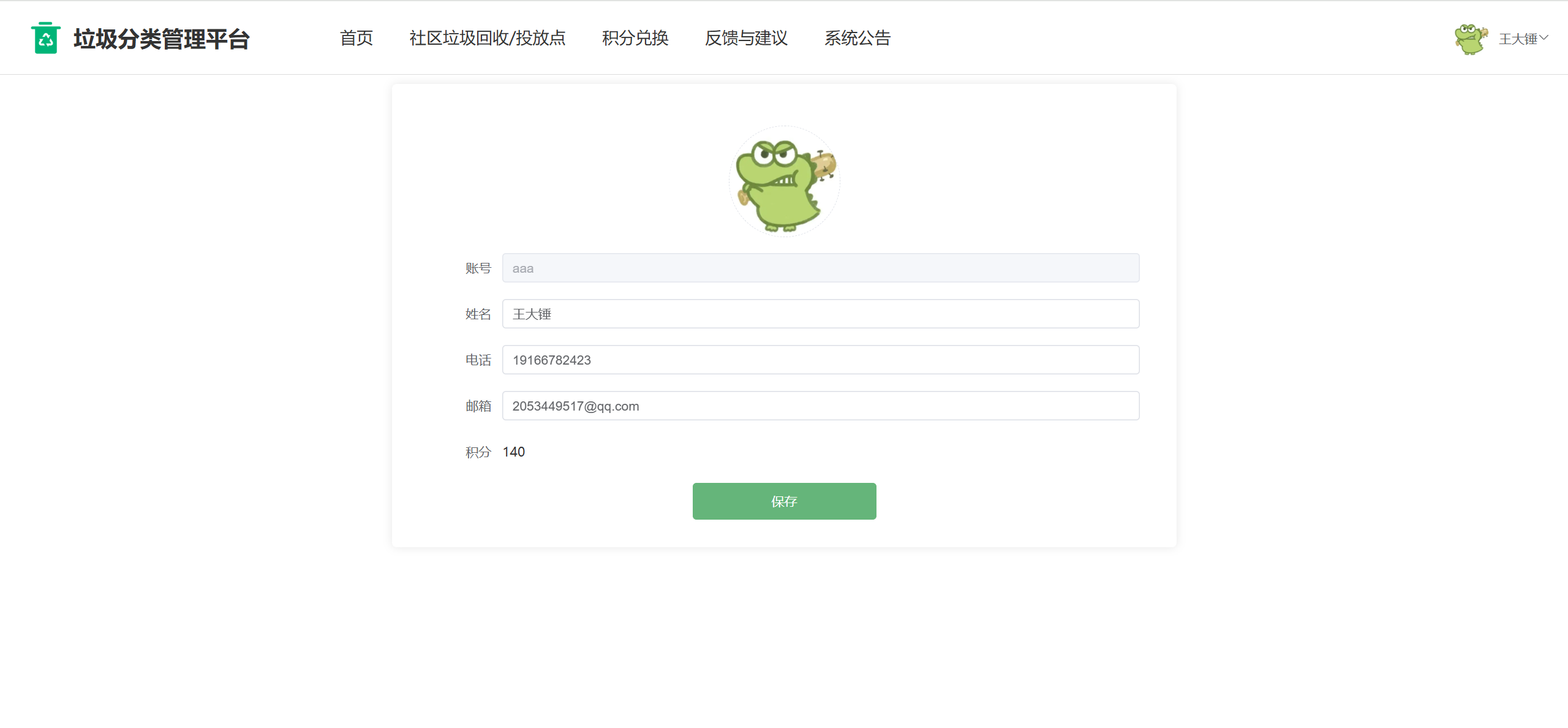Image resolution: width=1568 pixels, height=728 pixels.
Task: Click the 积分 value 140
Action: click(x=513, y=452)
